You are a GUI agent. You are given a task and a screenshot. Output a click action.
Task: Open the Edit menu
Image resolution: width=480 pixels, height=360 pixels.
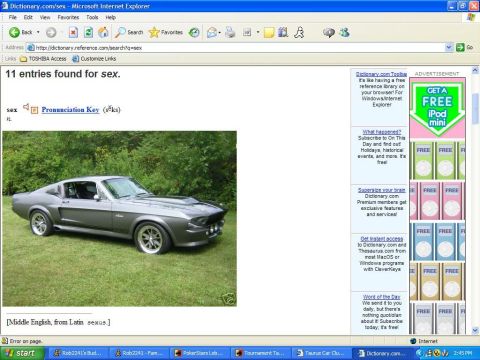[28, 17]
